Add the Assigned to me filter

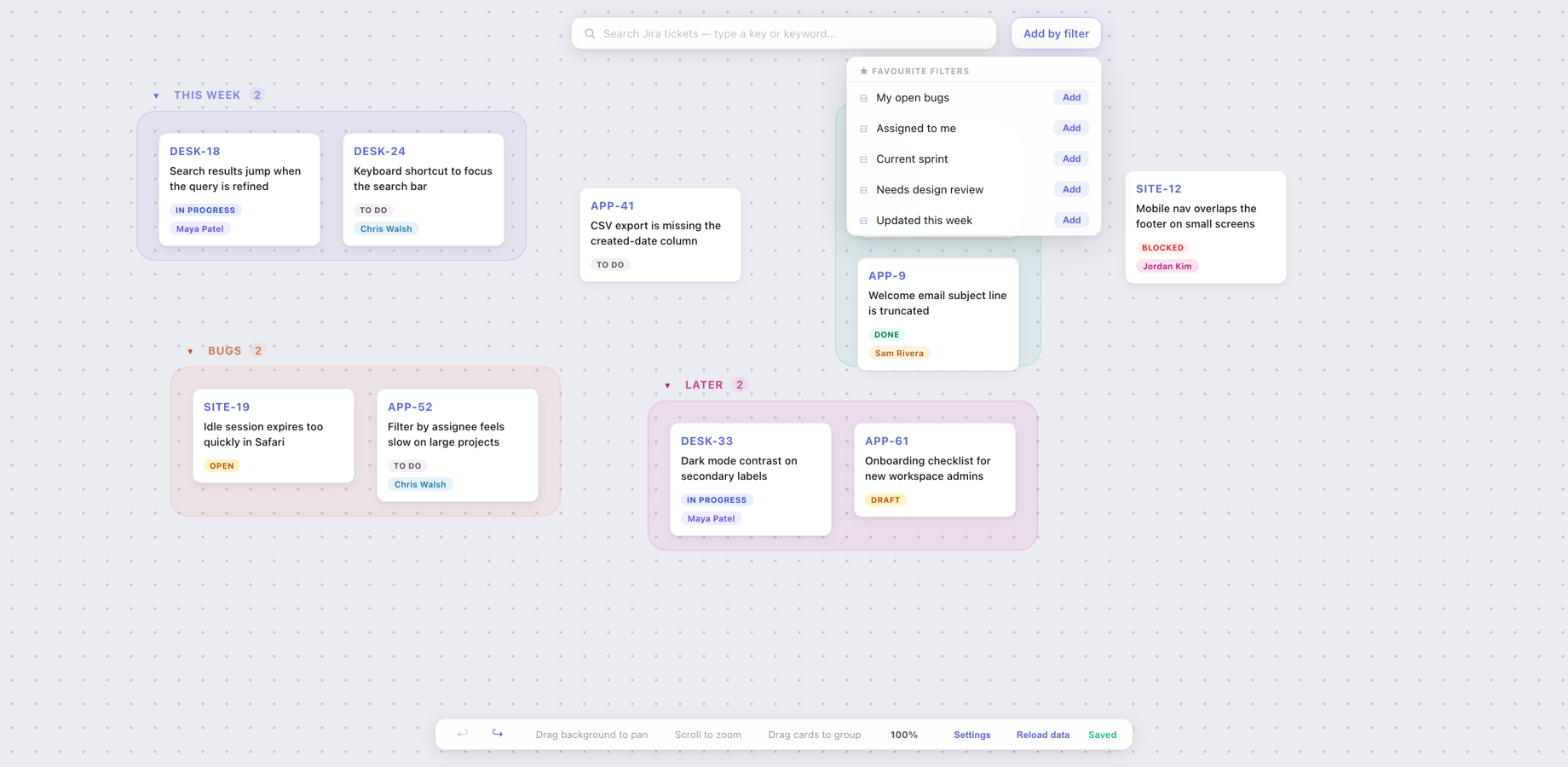coord(1071,128)
